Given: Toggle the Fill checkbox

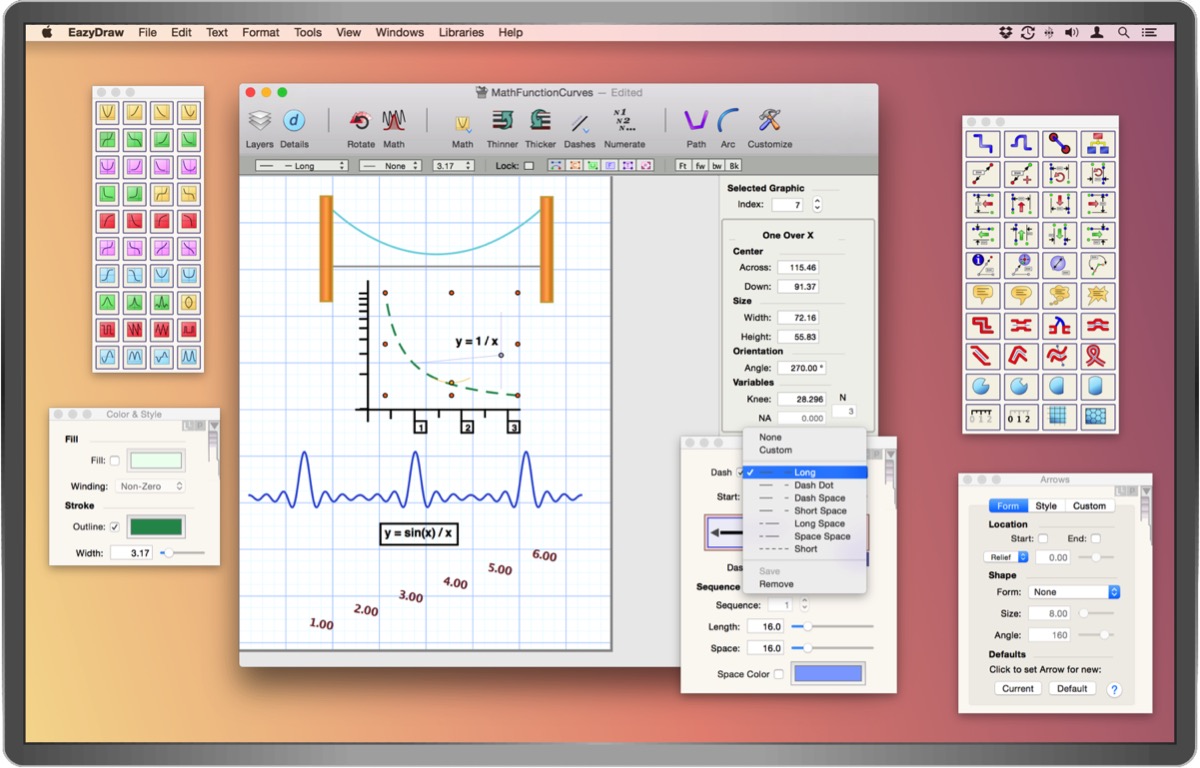Looking at the screenshot, I should [x=114, y=461].
